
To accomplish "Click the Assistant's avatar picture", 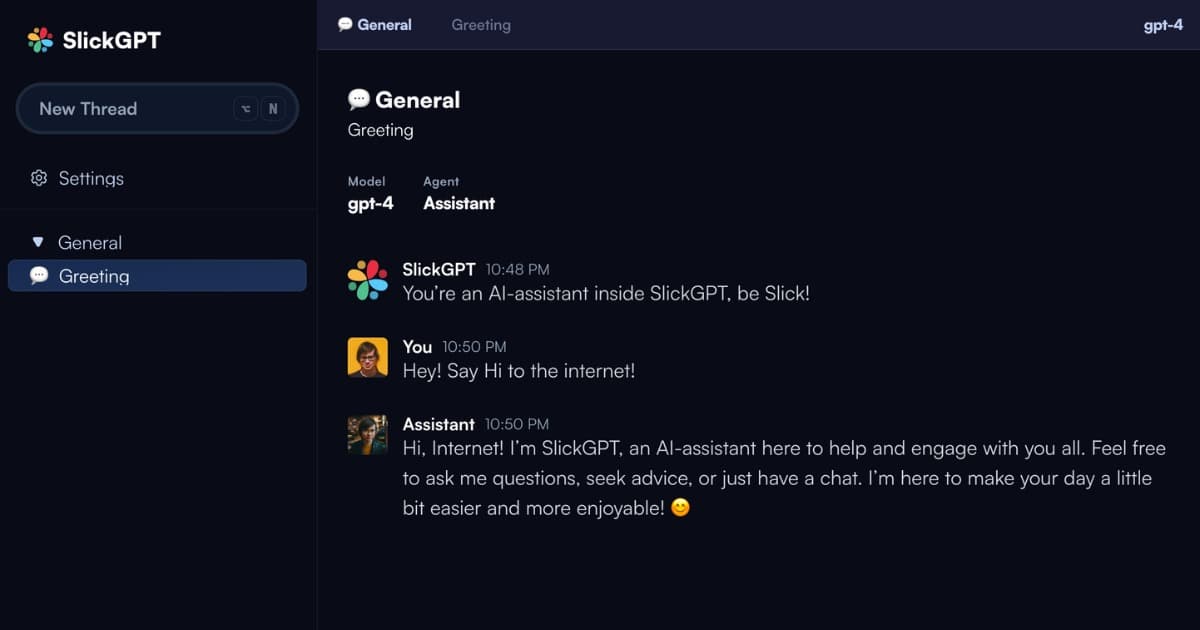I will click(x=368, y=435).
